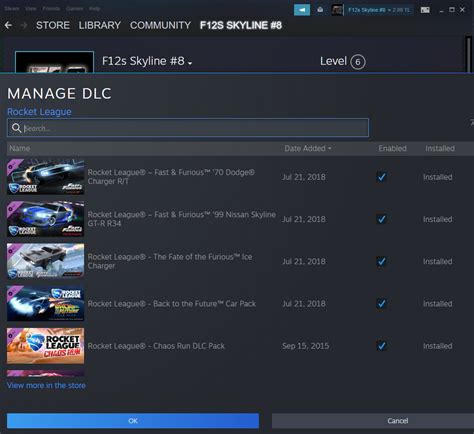
Task: Expand the F12s Skyline #8 profile name dropdown
Action: (190, 63)
